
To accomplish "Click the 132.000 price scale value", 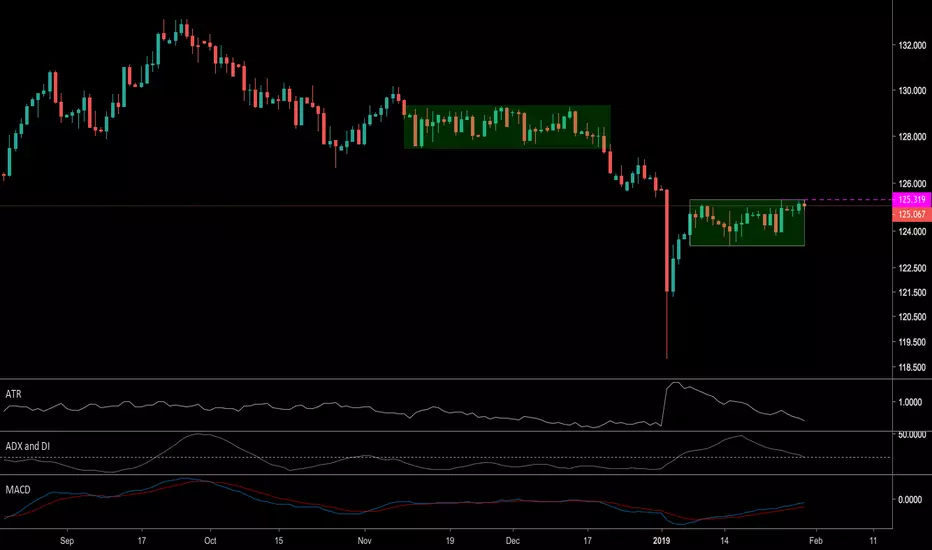I will tap(912, 45).
